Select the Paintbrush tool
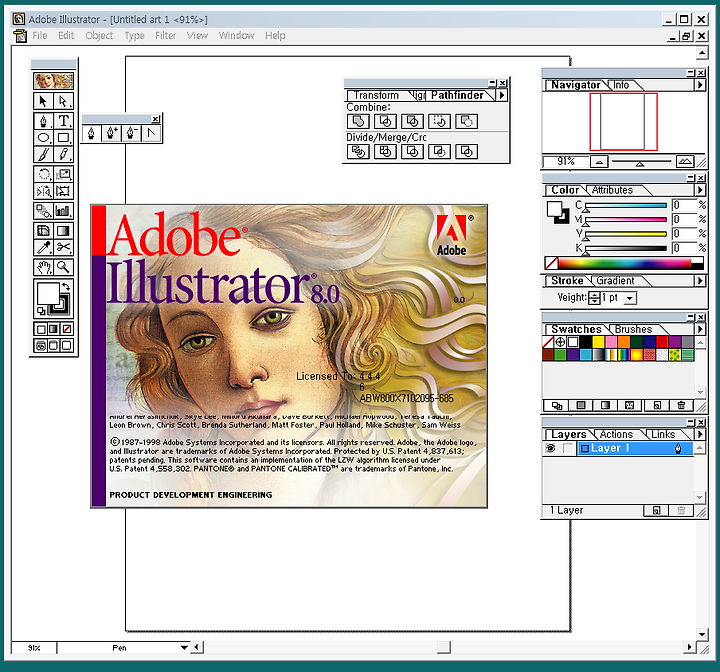 (43, 154)
